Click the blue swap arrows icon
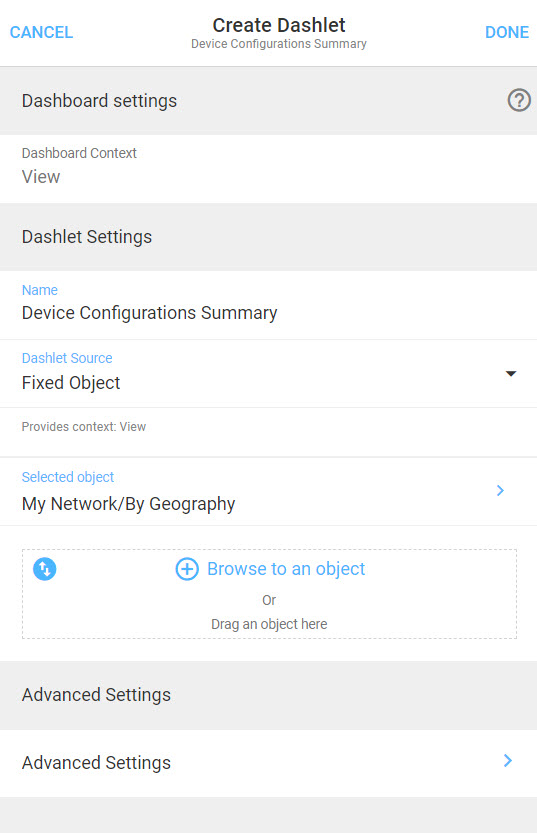 [45, 569]
